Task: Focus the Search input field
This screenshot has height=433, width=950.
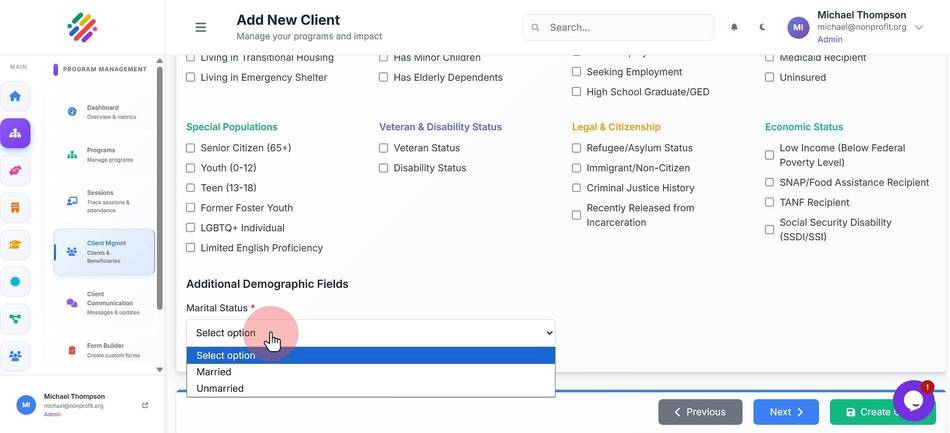Action: coord(618,27)
